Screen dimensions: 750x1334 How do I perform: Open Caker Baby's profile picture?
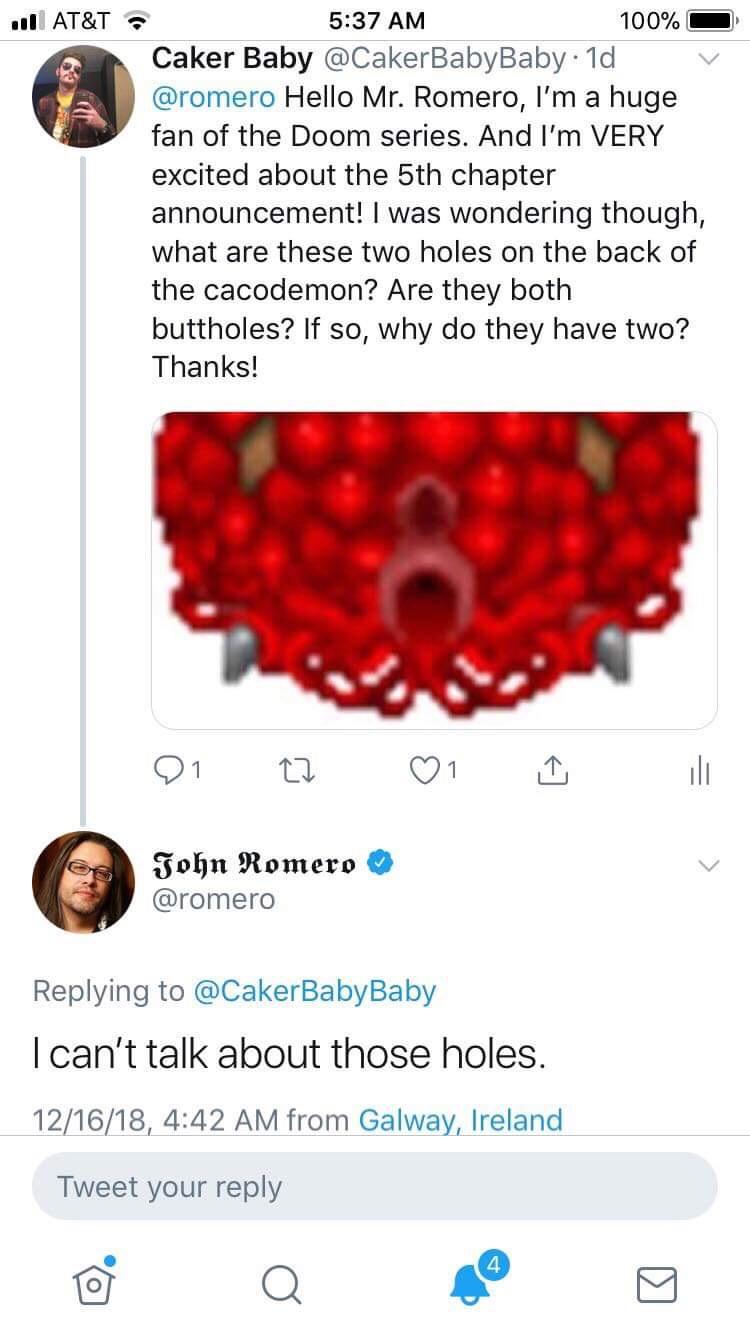[x=83, y=97]
